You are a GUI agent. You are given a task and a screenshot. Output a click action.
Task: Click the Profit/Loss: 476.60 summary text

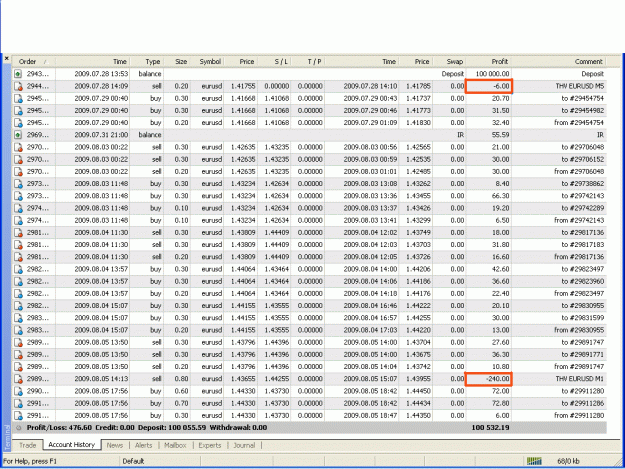coord(59,428)
